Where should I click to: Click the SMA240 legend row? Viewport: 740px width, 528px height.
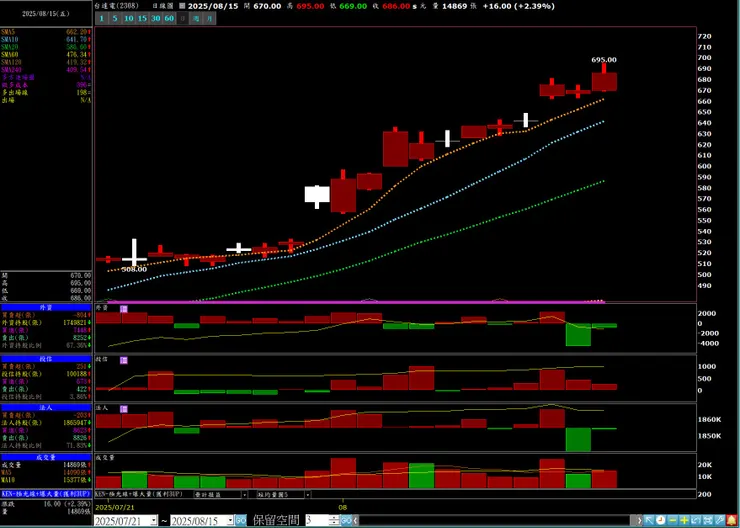(x=46, y=69)
